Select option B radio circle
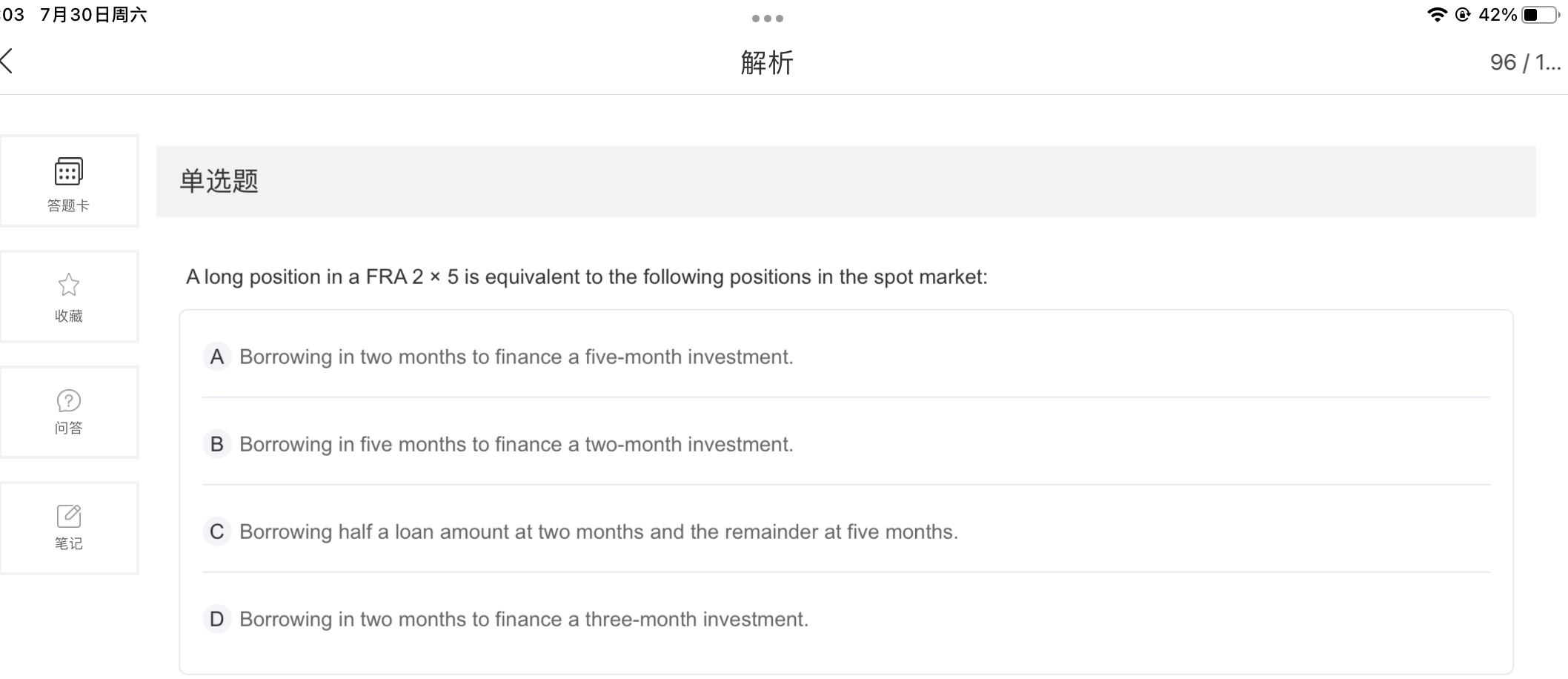The height and width of the screenshot is (679, 1568). [216, 445]
